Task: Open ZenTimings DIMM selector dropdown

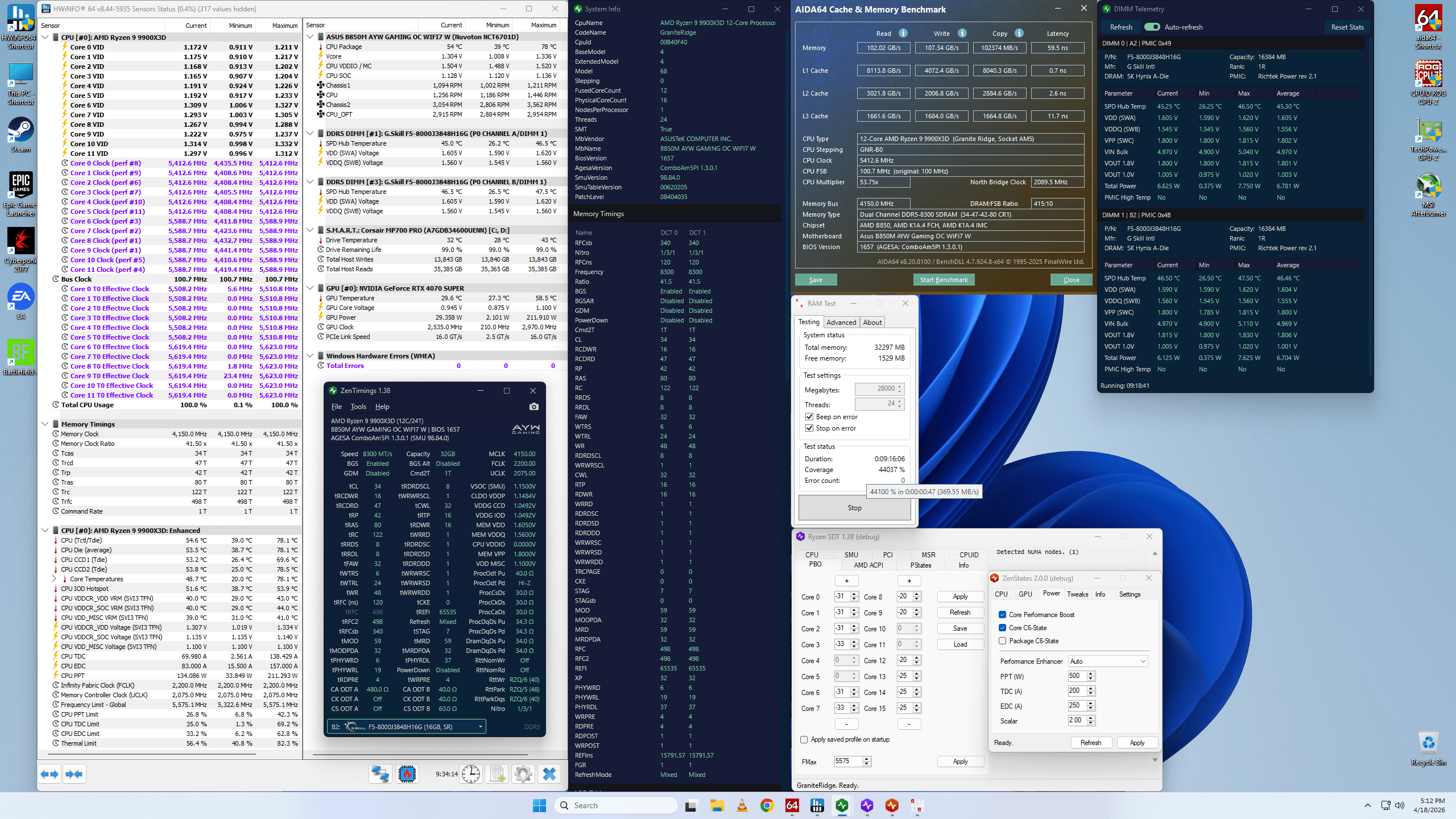Action: coord(407,727)
